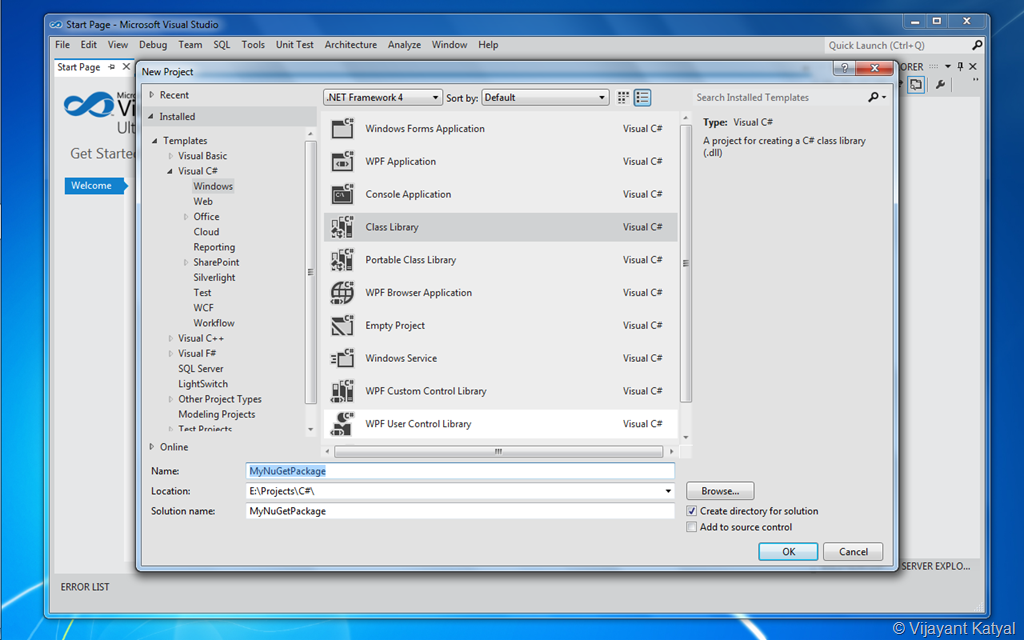
Task: Select the Welcome tab on Start Page
Action: pos(94,185)
